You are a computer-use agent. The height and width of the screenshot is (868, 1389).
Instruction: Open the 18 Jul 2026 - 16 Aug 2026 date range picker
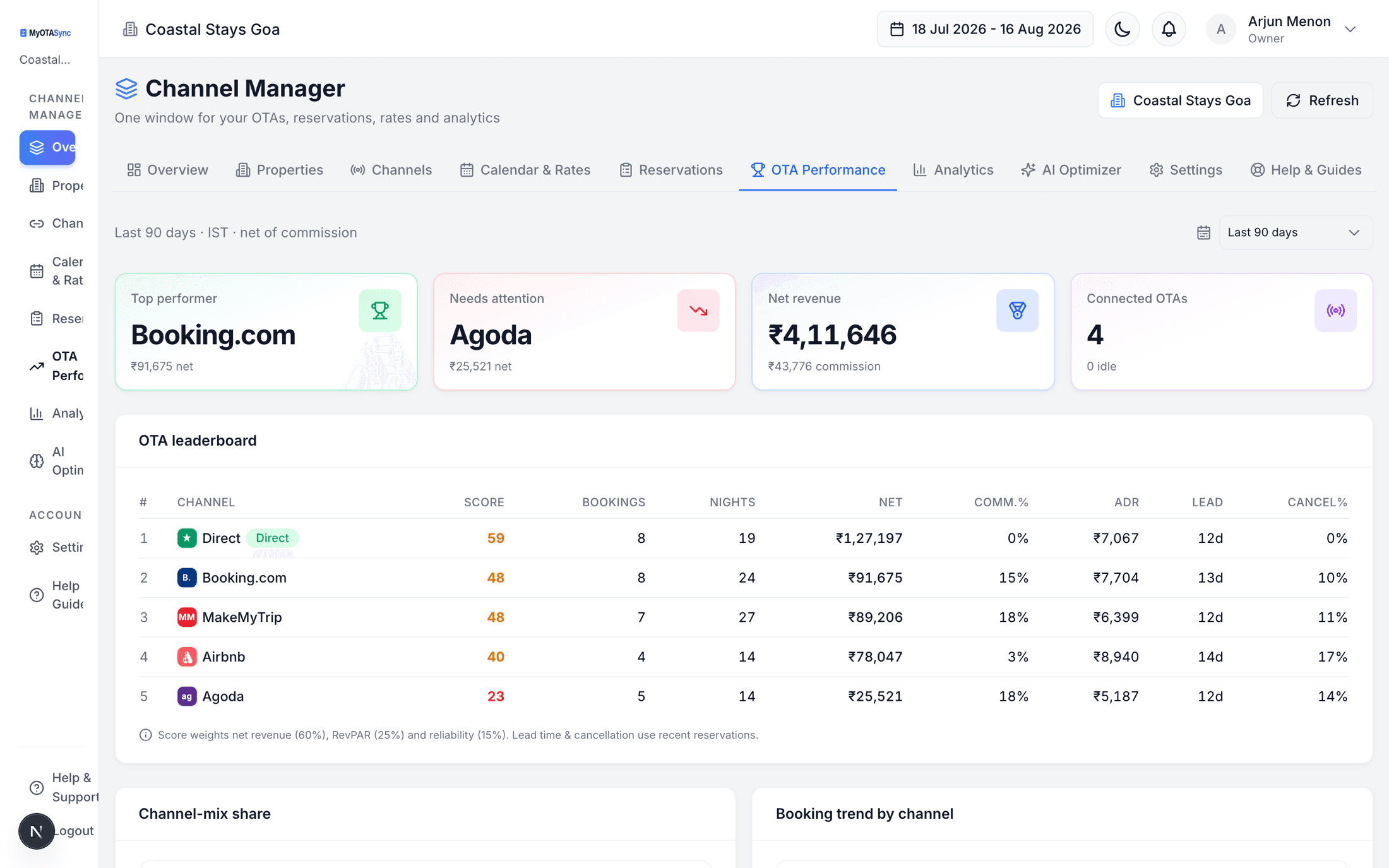tap(985, 29)
